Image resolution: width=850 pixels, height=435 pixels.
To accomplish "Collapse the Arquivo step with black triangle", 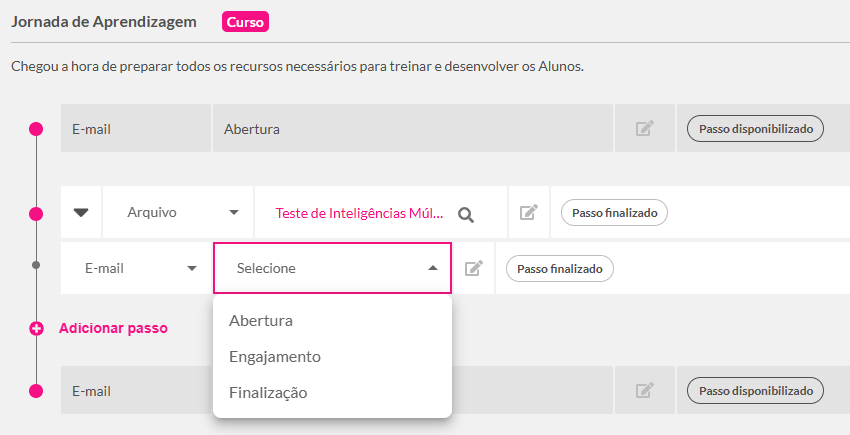I will coord(81,213).
